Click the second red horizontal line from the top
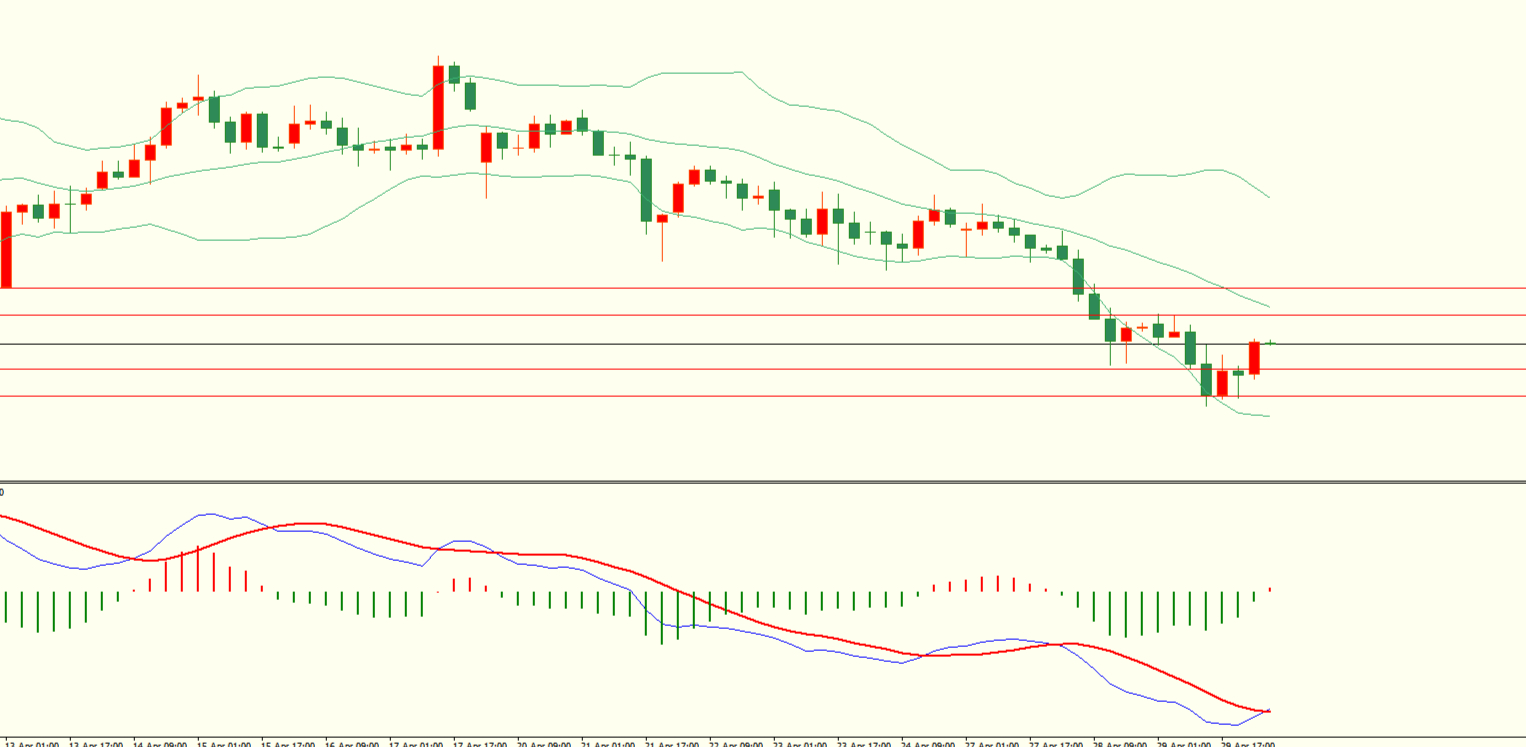Screen dimensions: 1526x747 700,315
